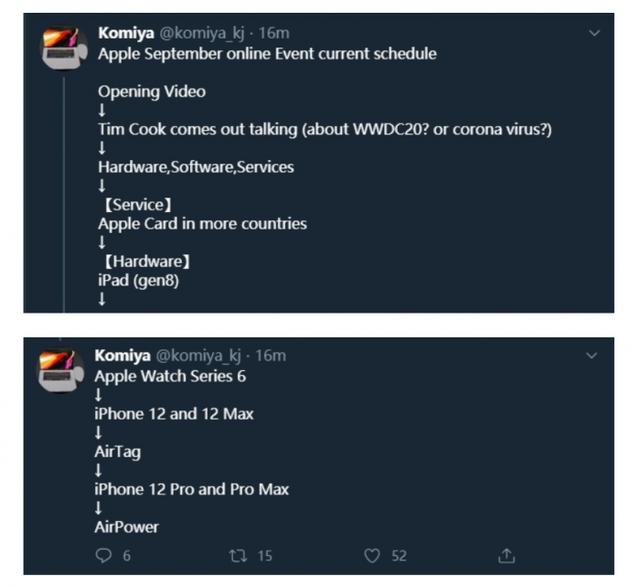The image size is (640, 587).
Task: Open Komiya display name on schedule tweet
Action: pyautogui.click(x=125, y=33)
